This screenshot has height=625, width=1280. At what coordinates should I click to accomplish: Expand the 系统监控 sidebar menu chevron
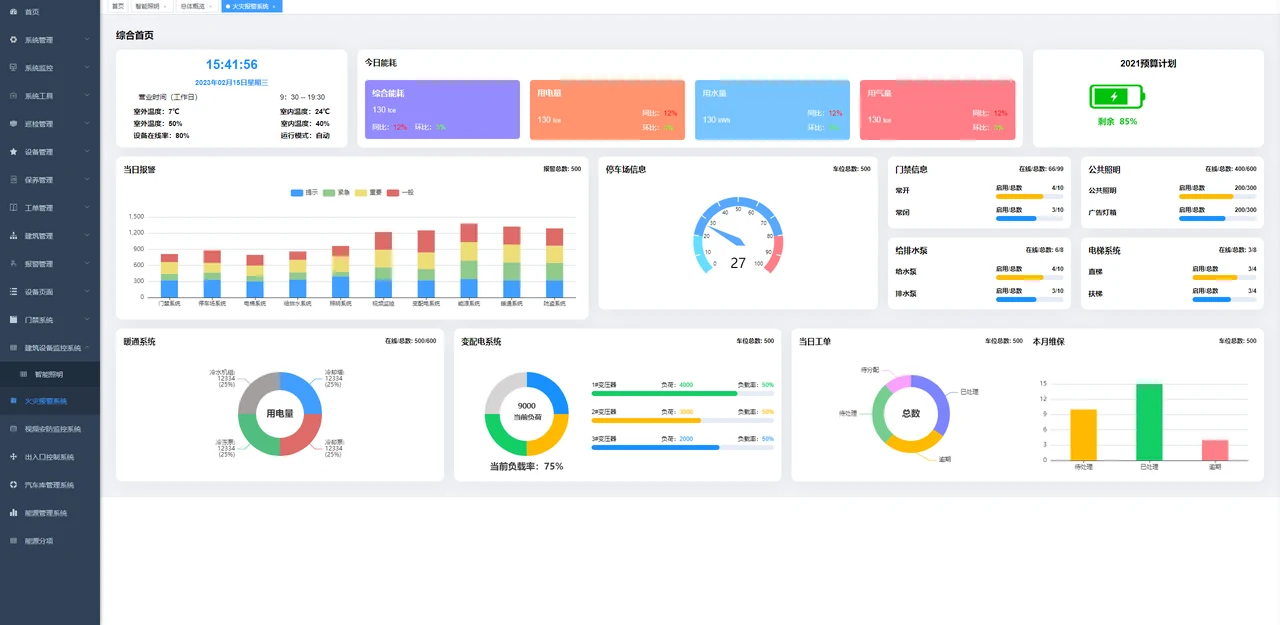coord(88,68)
